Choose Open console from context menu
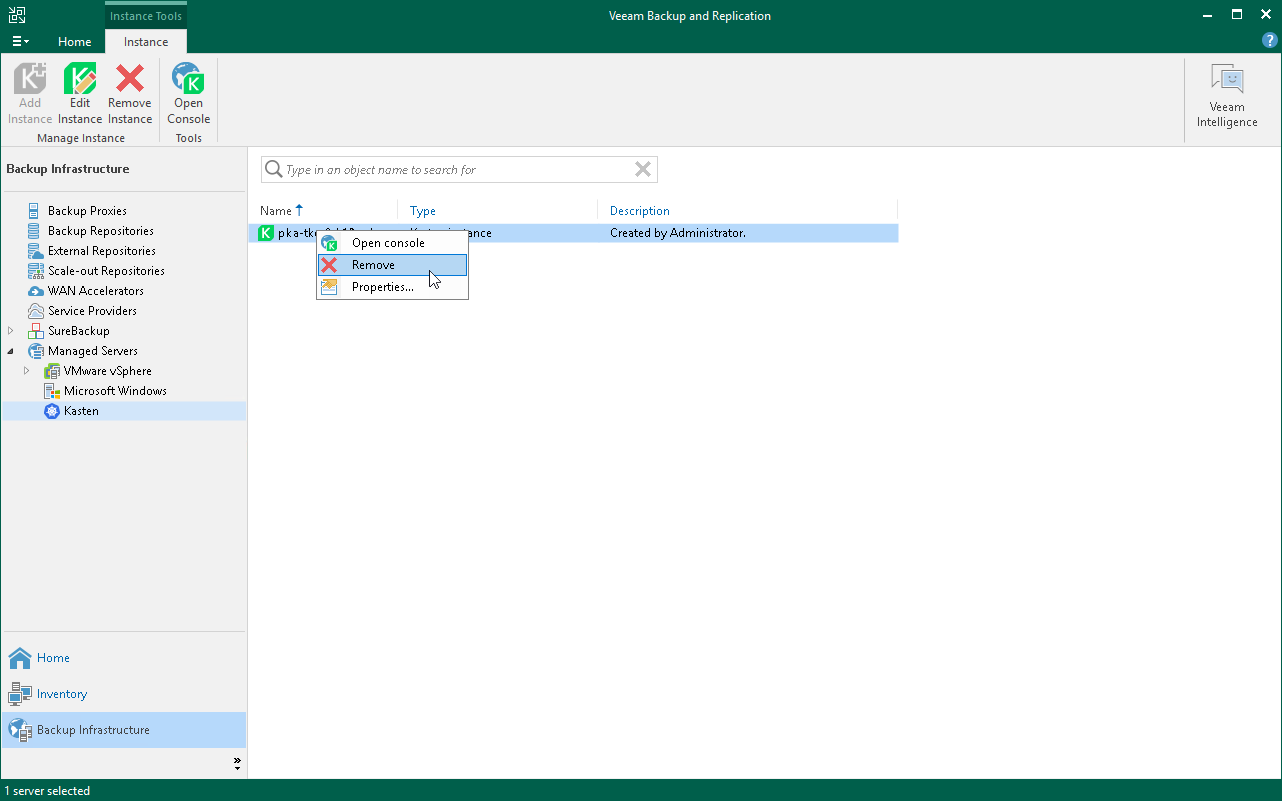 [392, 243]
